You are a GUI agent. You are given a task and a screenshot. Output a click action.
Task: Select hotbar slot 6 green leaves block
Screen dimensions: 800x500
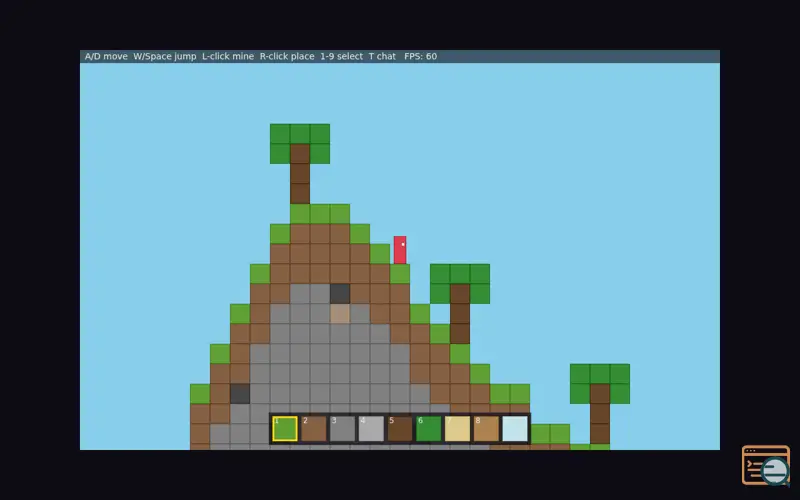[x=429, y=429]
